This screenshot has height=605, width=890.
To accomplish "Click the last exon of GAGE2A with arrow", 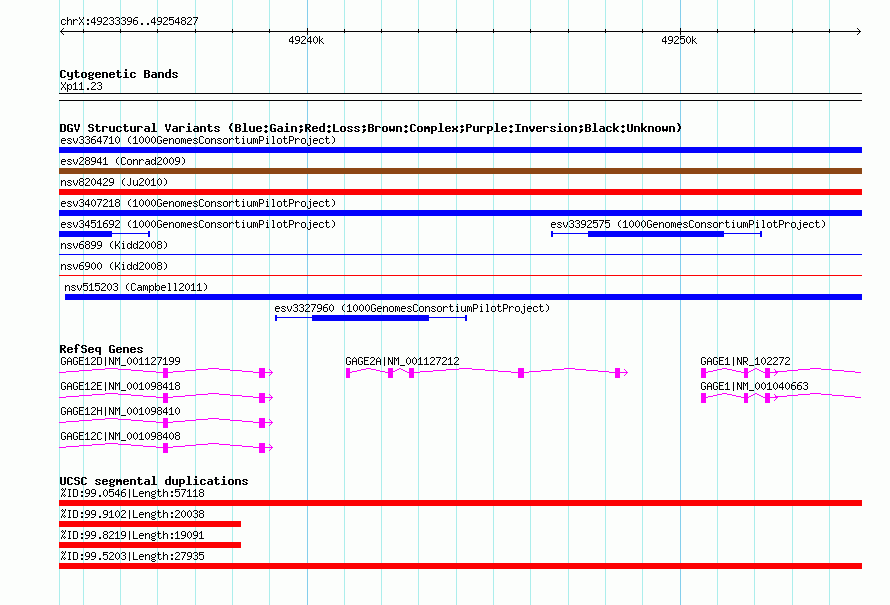I will point(618,373).
